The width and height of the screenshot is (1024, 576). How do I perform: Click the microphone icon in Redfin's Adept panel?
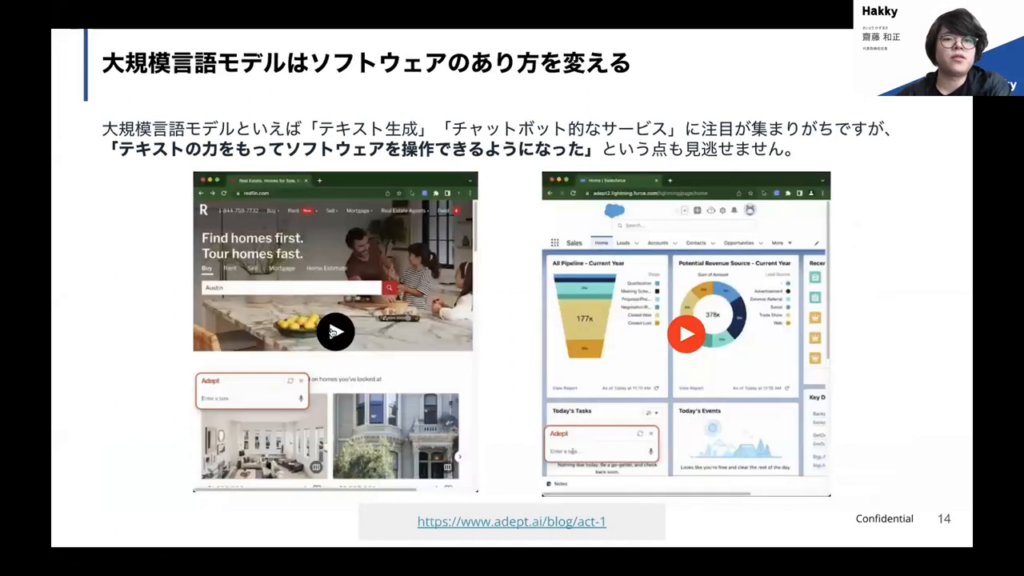[x=301, y=398]
